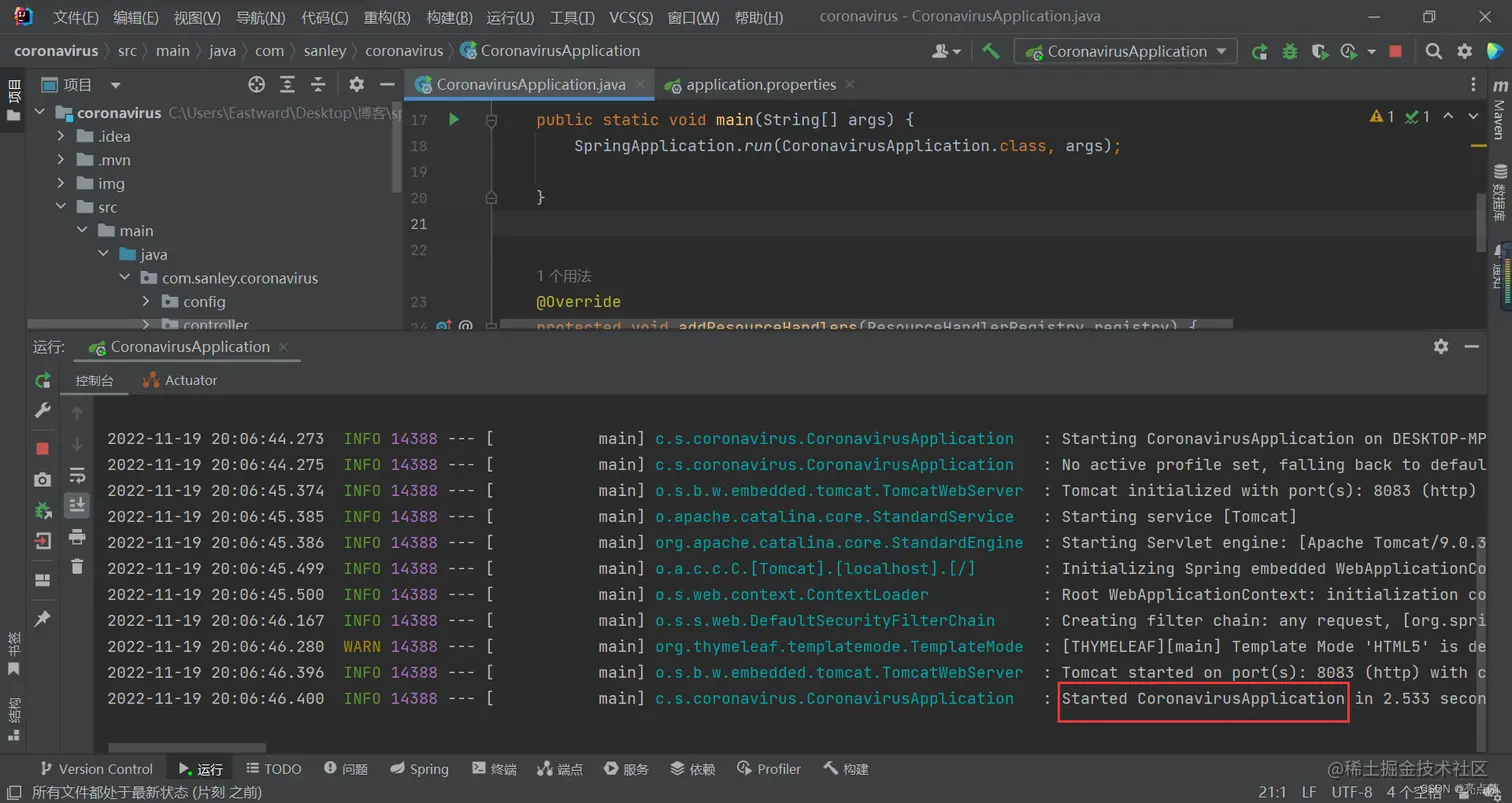The height and width of the screenshot is (803, 1512).
Task: Switch to Actuator tab
Action: pyautogui.click(x=180, y=380)
